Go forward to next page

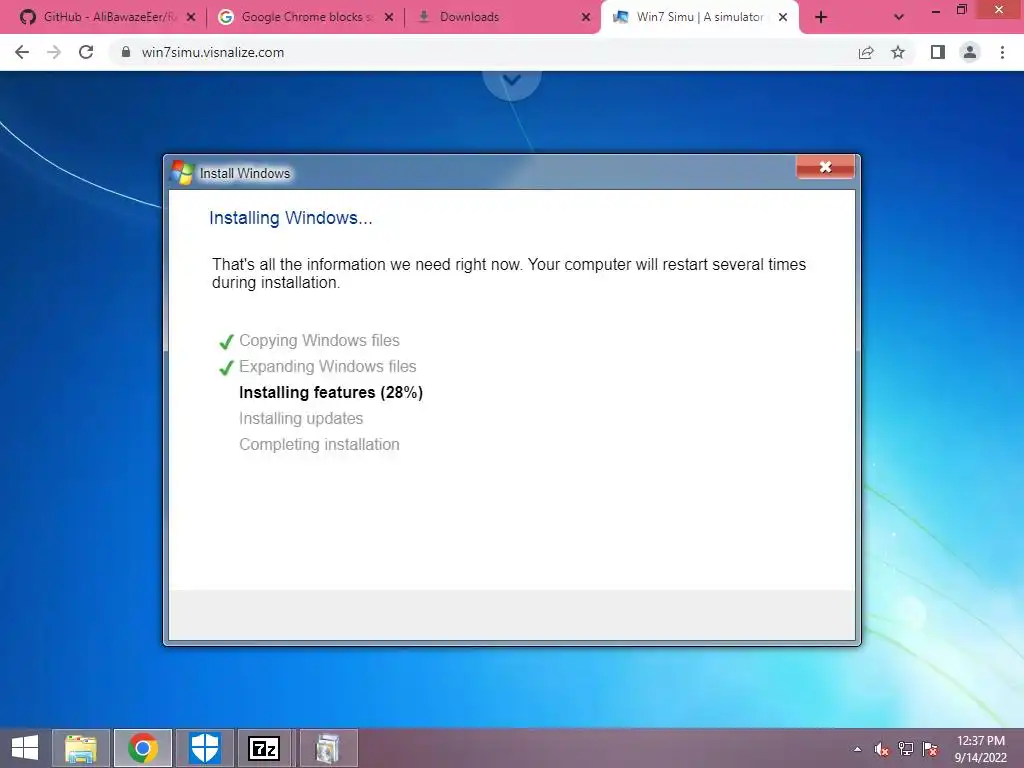click(54, 52)
